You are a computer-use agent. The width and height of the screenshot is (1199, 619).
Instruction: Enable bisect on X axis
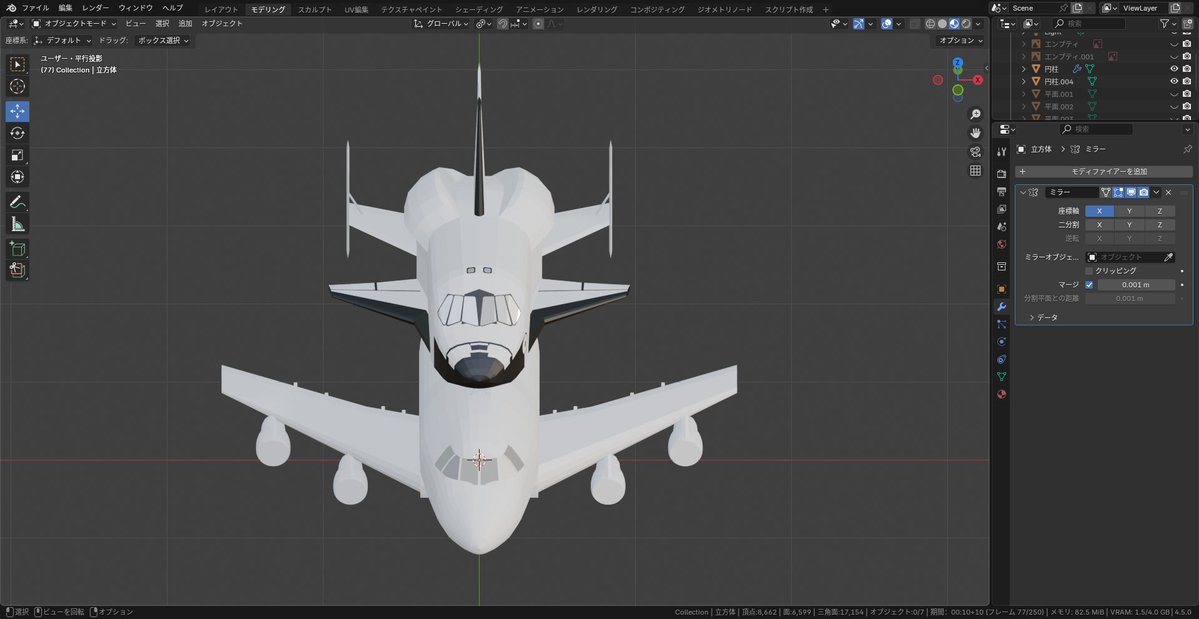click(x=1100, y=225)
